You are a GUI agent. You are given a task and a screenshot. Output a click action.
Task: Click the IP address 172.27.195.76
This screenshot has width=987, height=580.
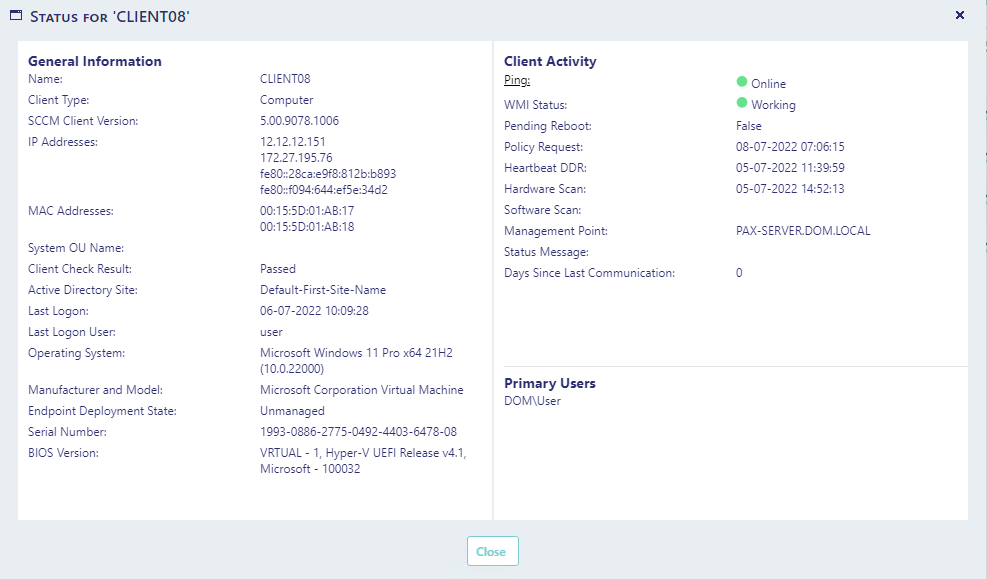coord(296,158)
